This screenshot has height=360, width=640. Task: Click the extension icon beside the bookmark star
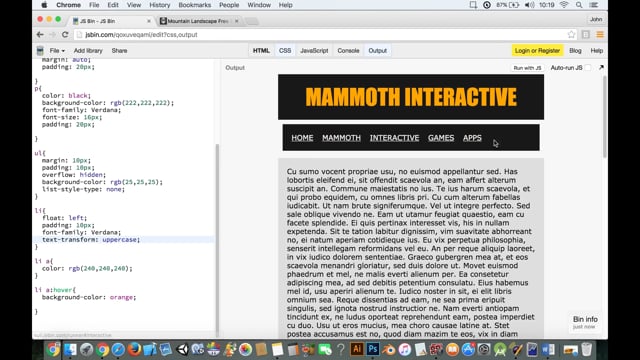tap(586, 35)
